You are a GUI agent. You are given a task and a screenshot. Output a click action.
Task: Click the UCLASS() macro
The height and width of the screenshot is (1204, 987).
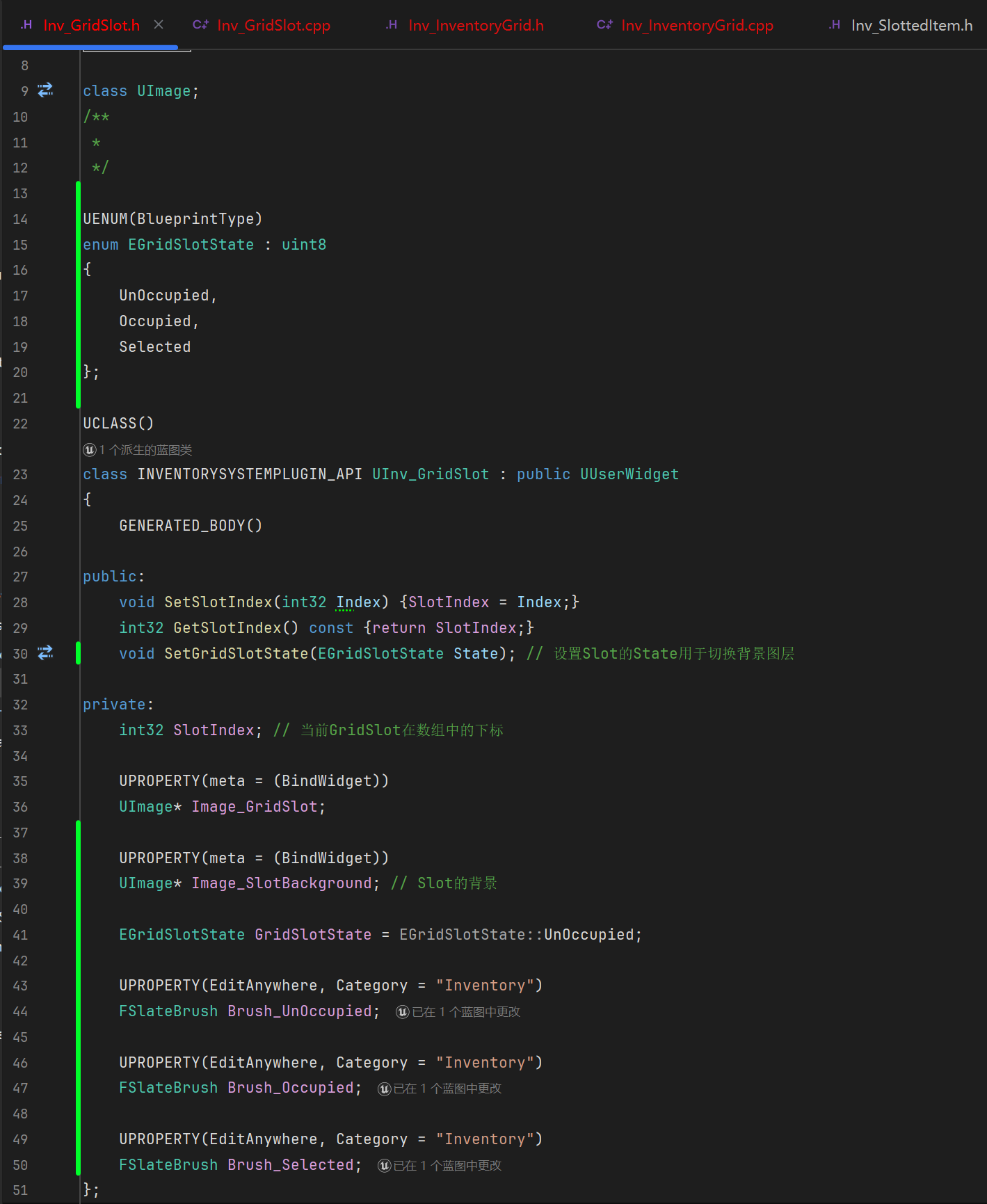point(118,424)
